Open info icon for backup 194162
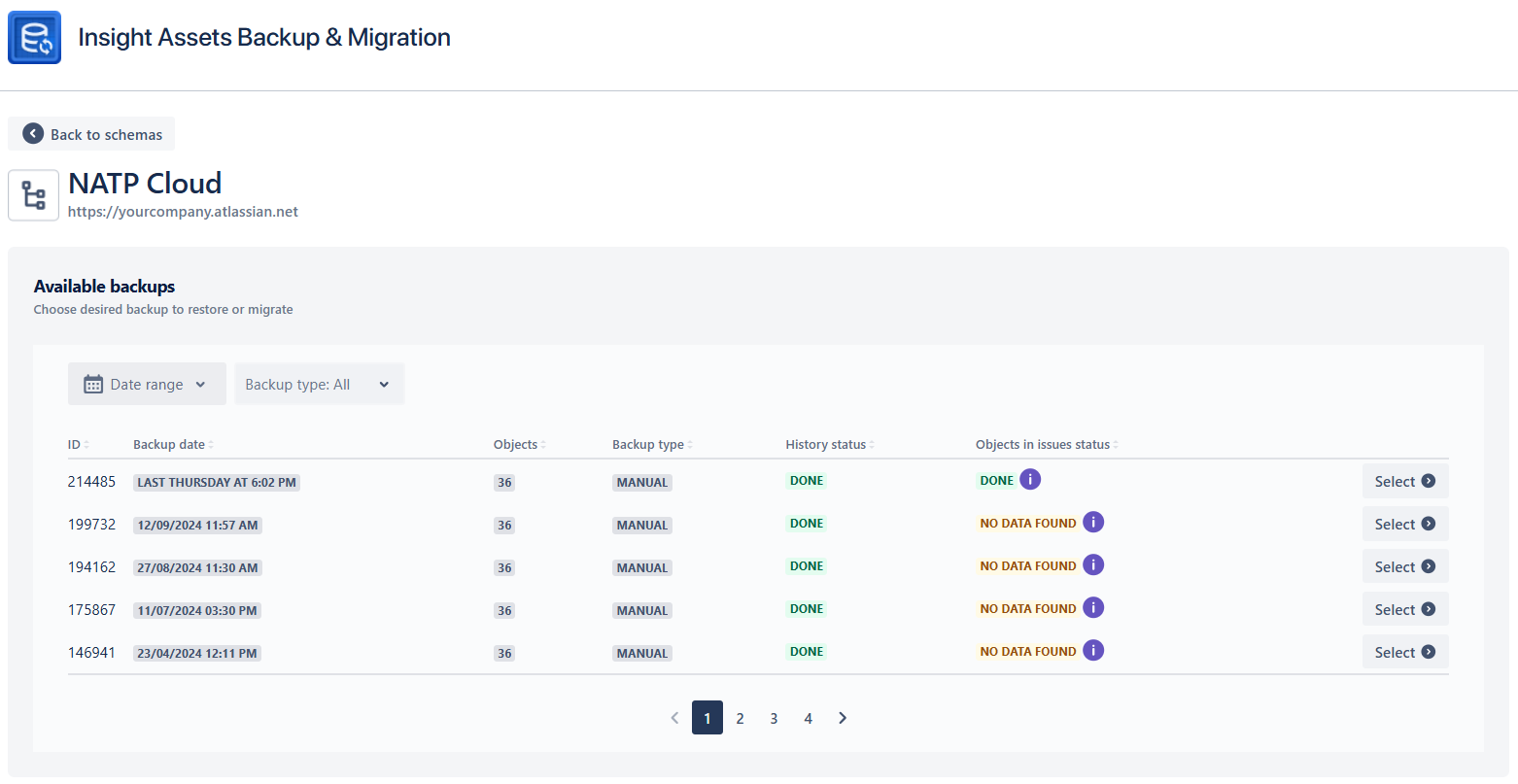 click(x=1093, y=564)
